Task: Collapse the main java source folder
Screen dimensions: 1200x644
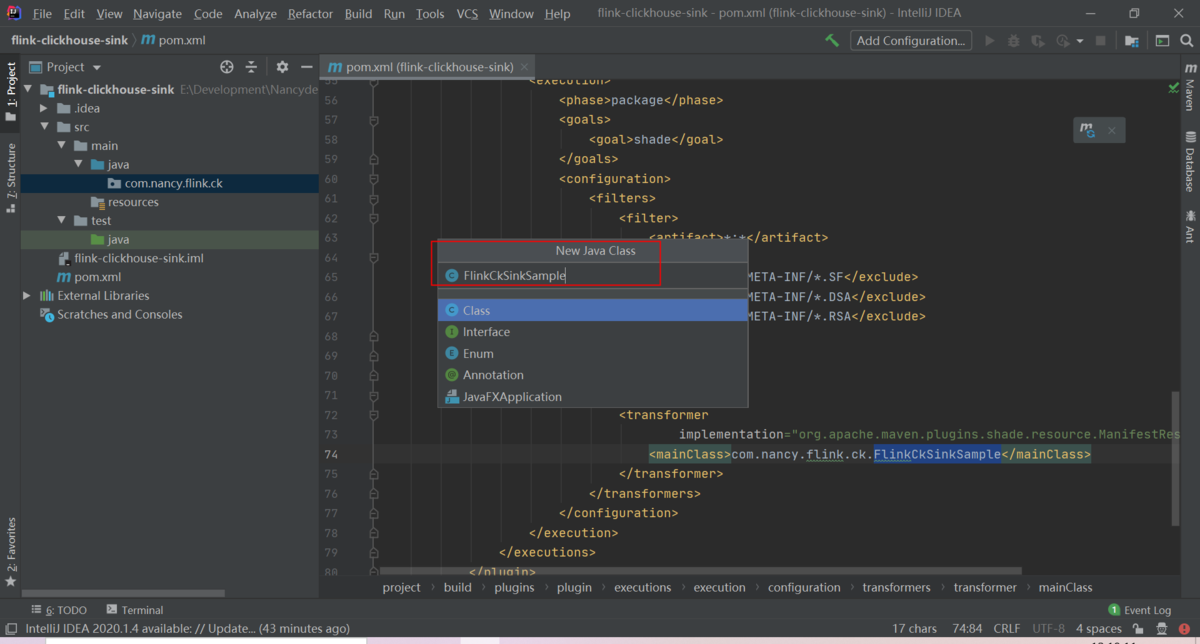Action: point(78,164)
